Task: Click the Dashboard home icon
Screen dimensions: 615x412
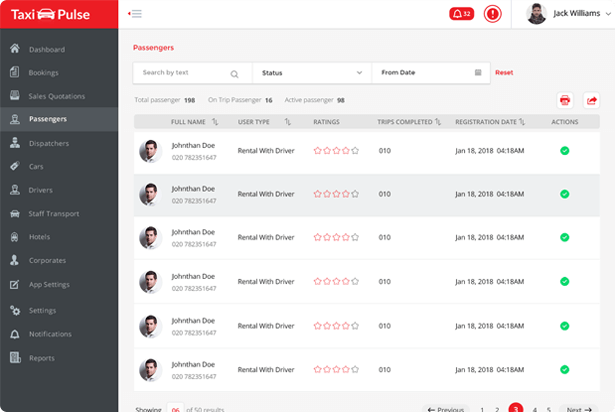Action: pos(15,49)
